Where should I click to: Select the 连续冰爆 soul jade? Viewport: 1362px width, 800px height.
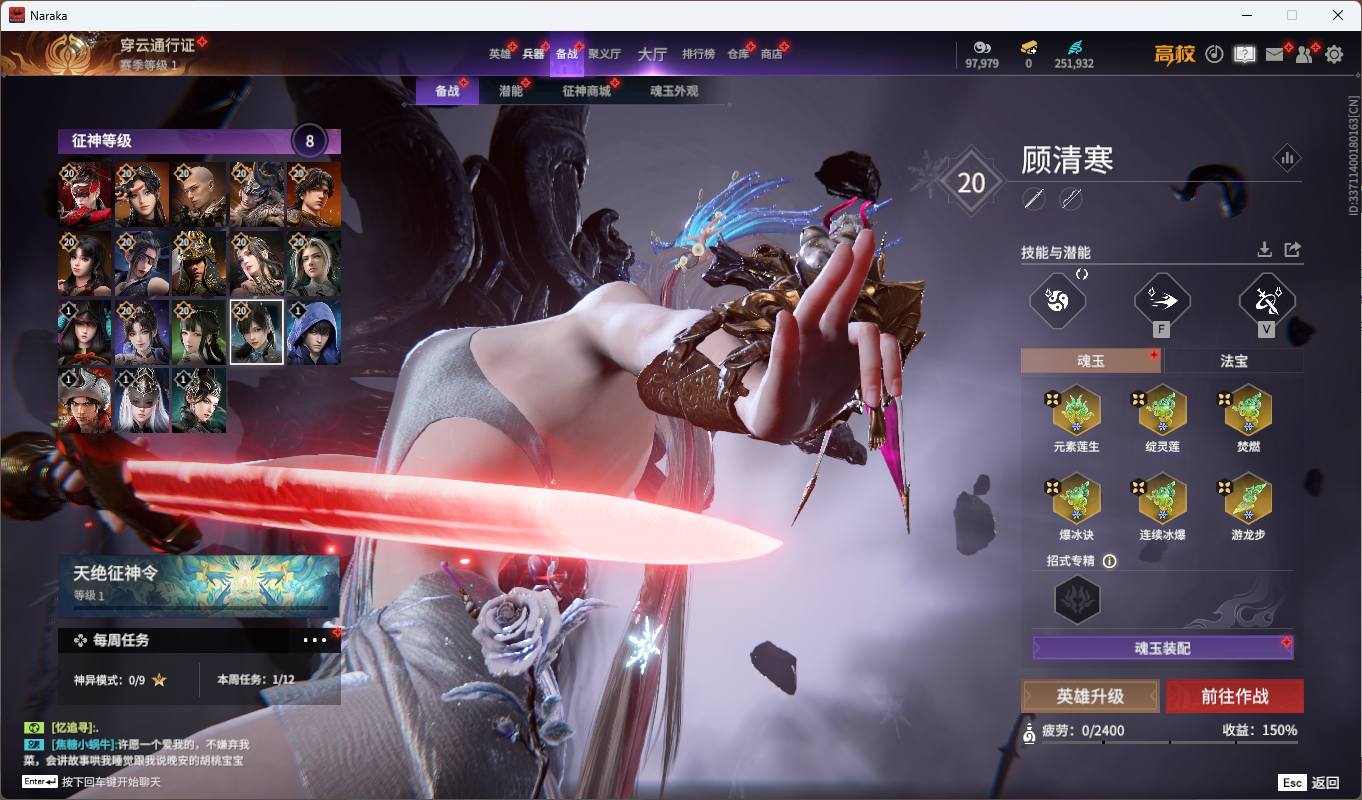coord(1162,499)
